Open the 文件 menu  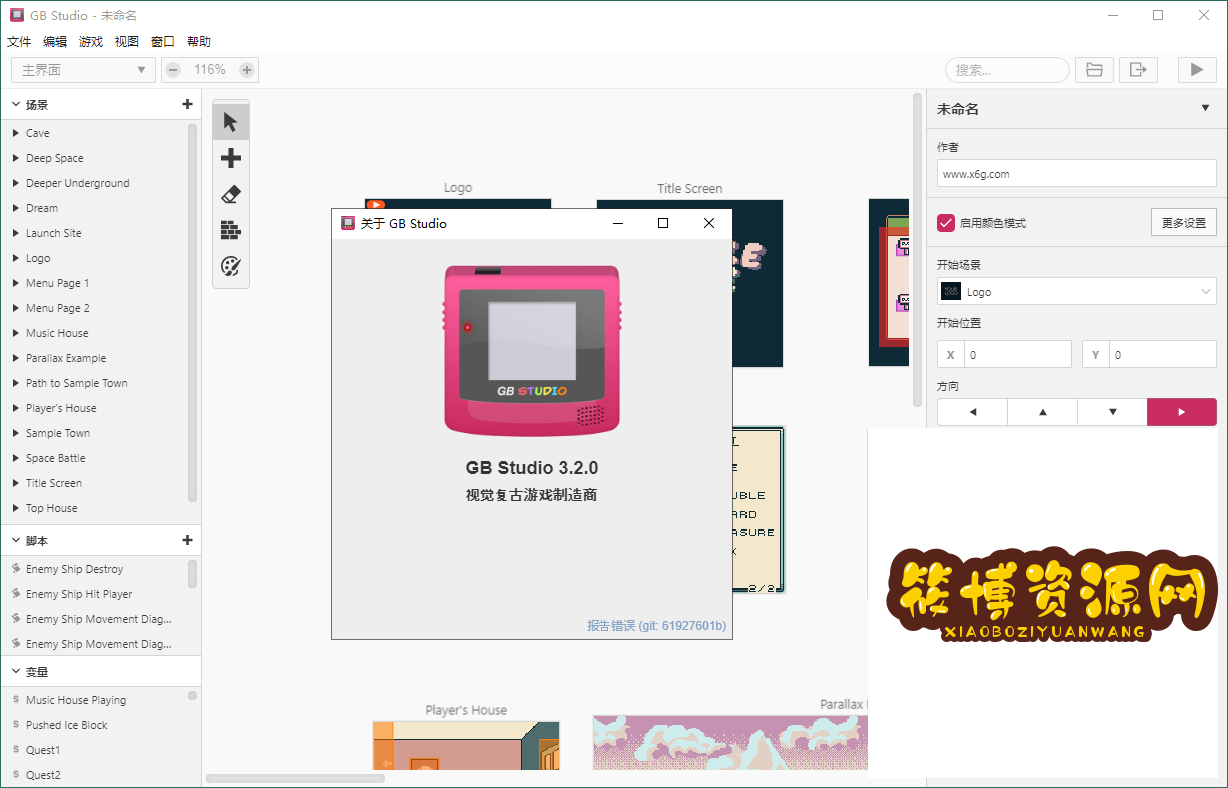(x=19, y=42)
